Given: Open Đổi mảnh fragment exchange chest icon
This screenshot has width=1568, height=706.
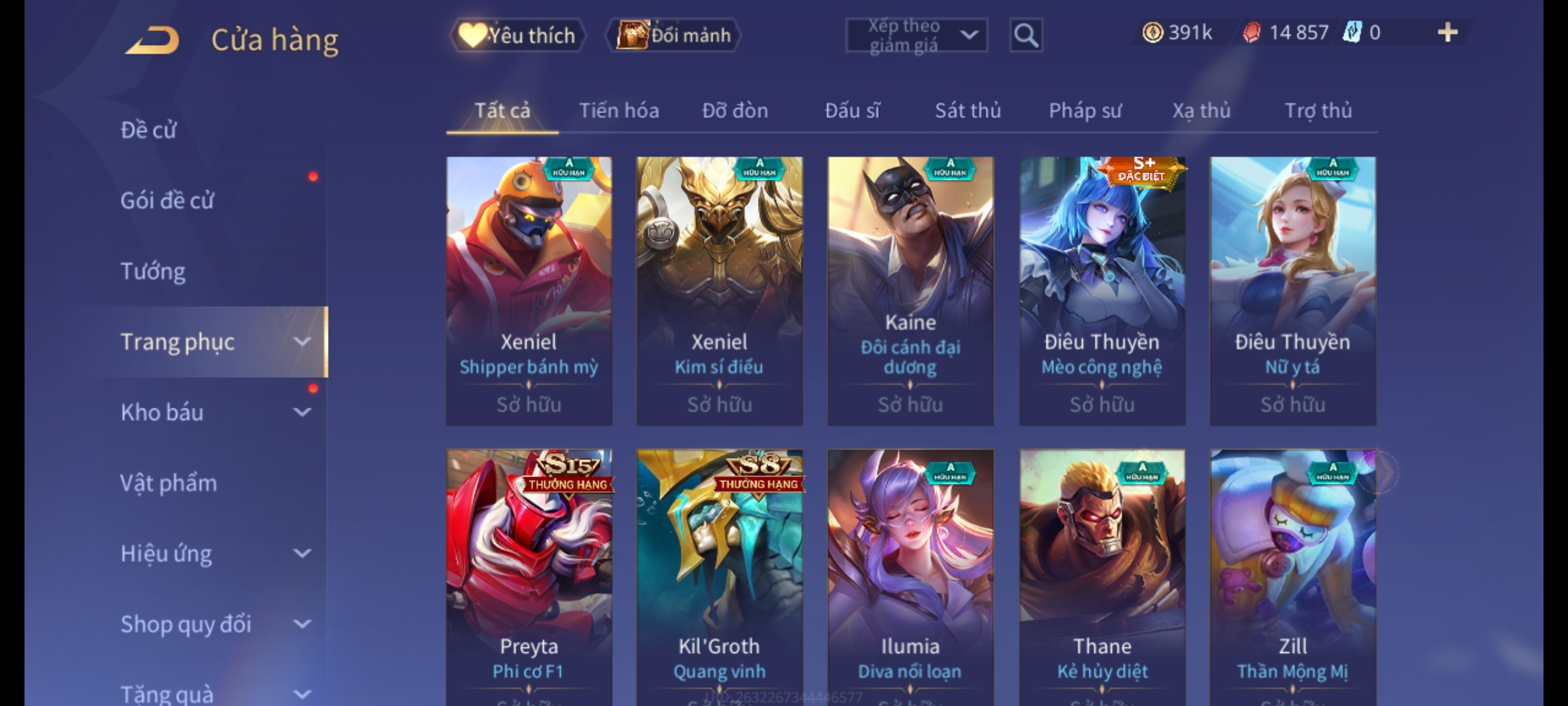Looking at the screenshot, I should pyautogui.click(x=673, y=35).
